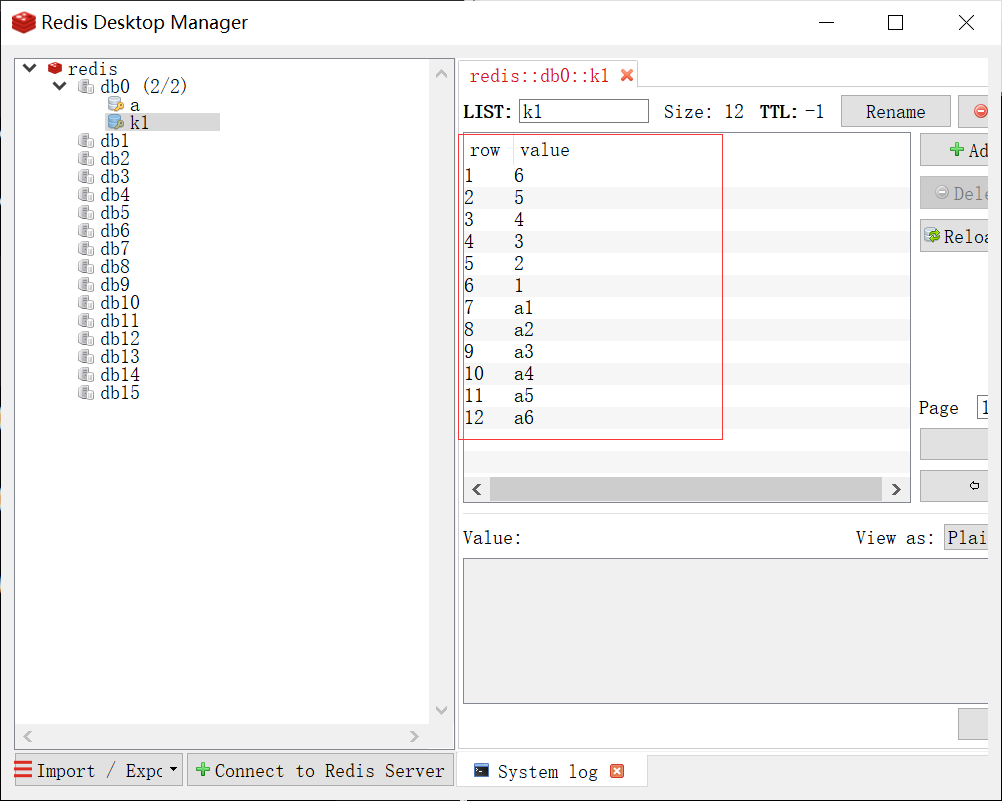Image resolution: width=1002 pixels, height=801 pixels.
Task: Click the 'value' column header
Action: click(544, 150)
